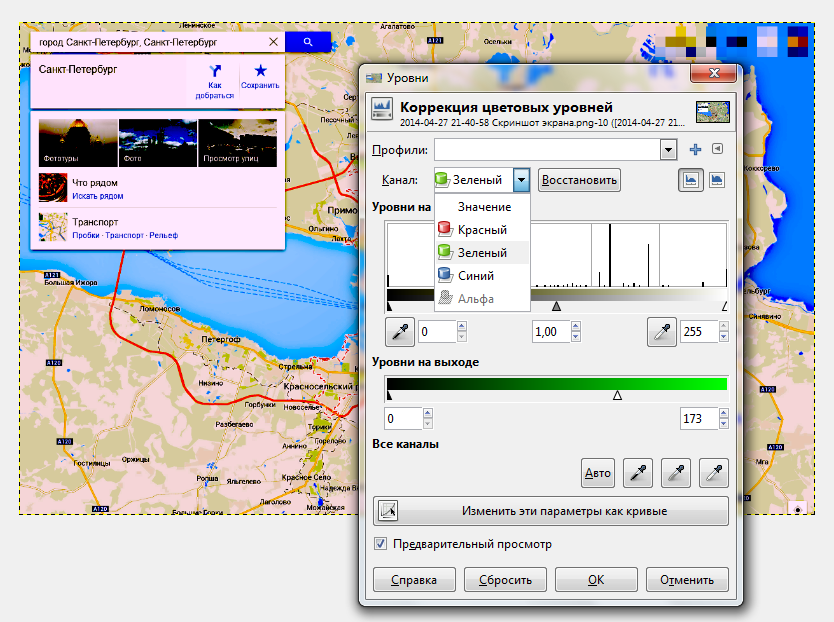Click the input white level 255 field
This screenshot has width=834, height=622.
coord(699,331)
